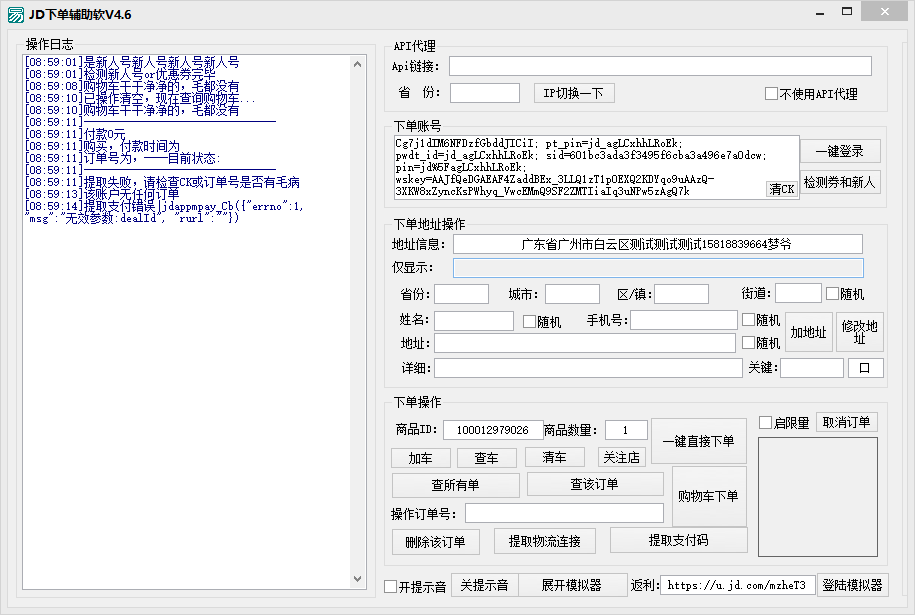This screenshot has height=615, width=915.
Task: Click log scrollbar down arrow
Action: pos(359,578)
